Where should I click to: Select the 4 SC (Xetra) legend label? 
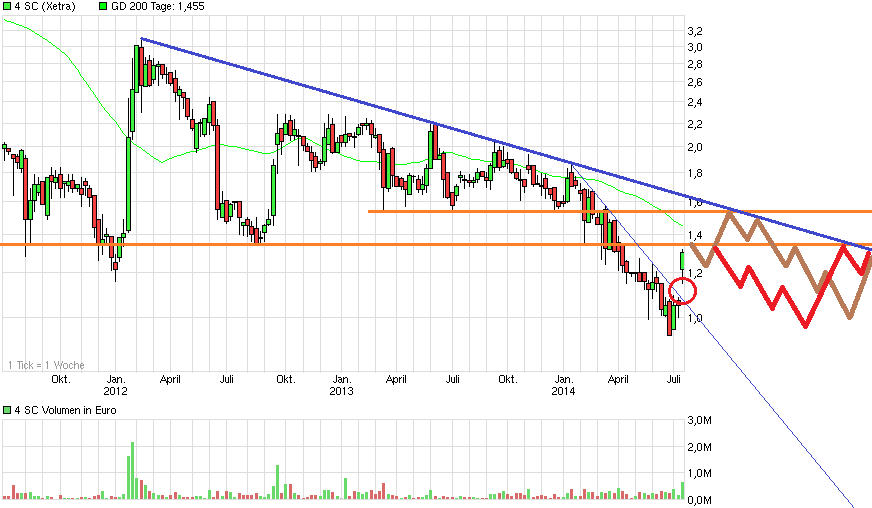point(44,7)
